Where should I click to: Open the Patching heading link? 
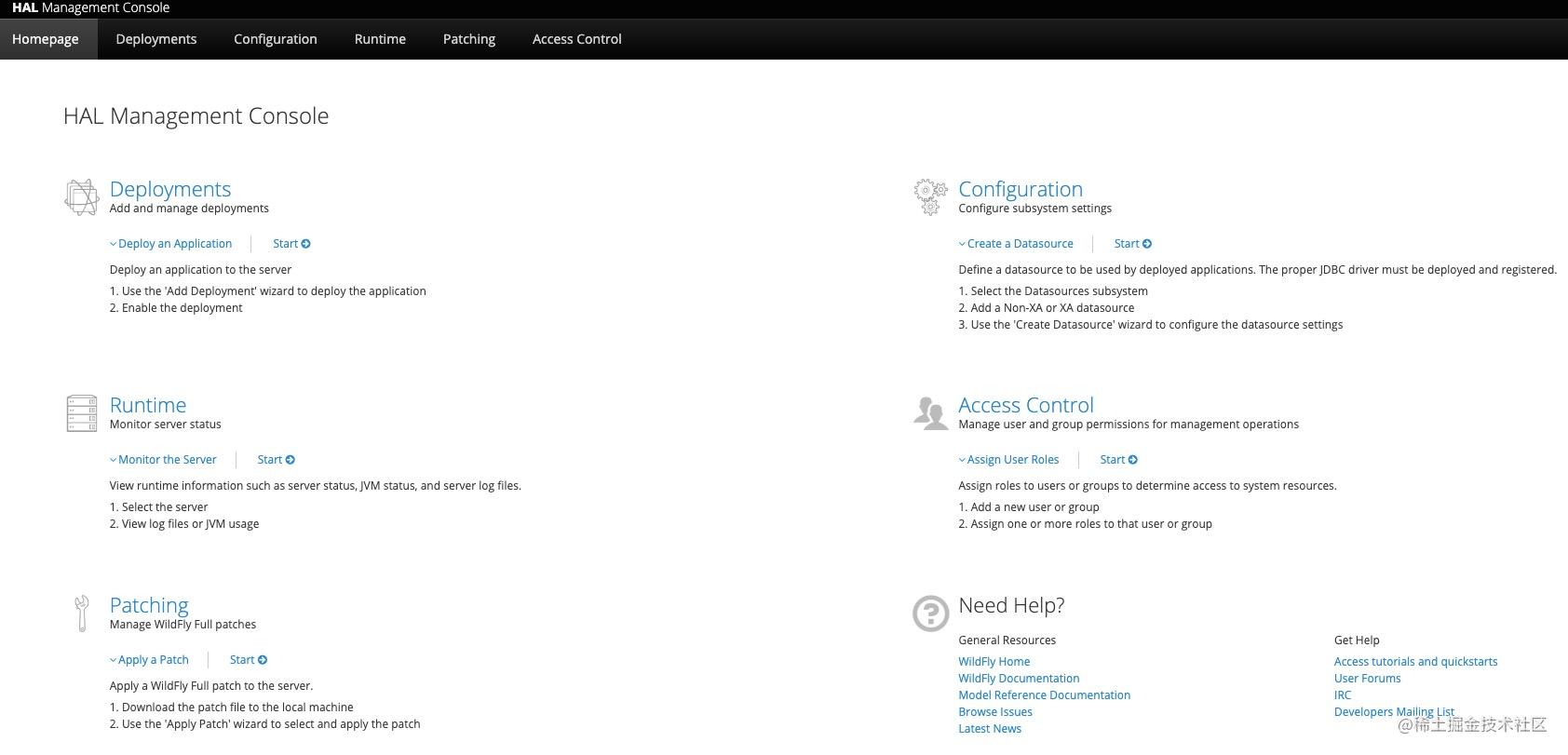pos(149,605)
